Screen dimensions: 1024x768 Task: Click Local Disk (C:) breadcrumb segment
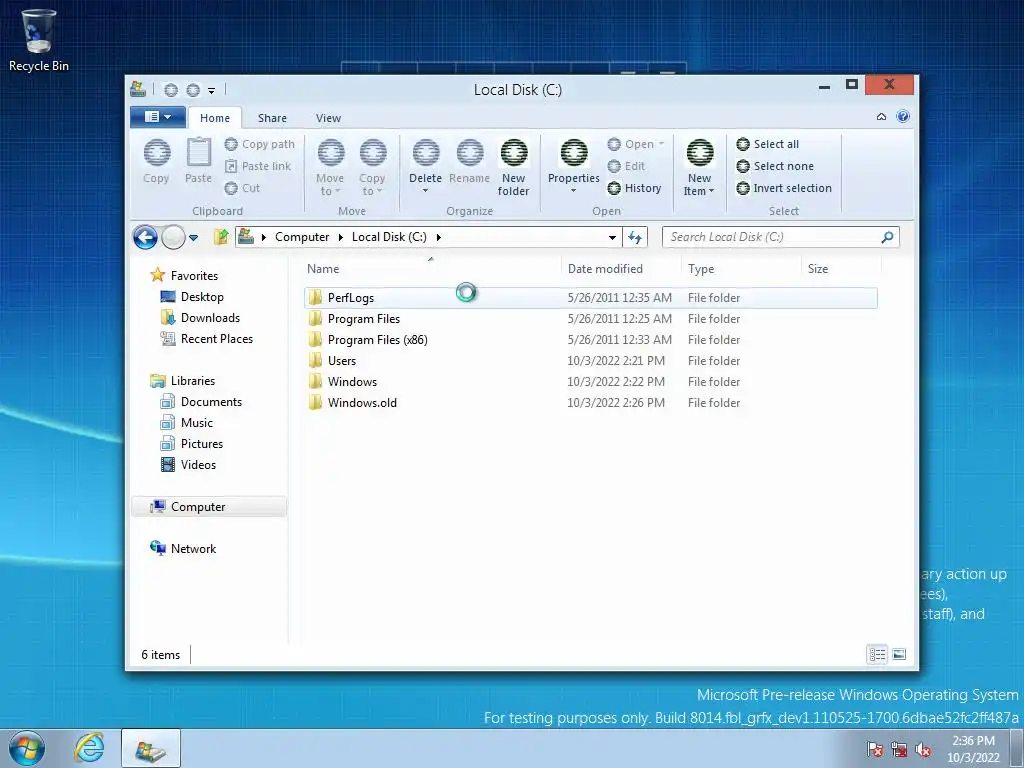389,237
